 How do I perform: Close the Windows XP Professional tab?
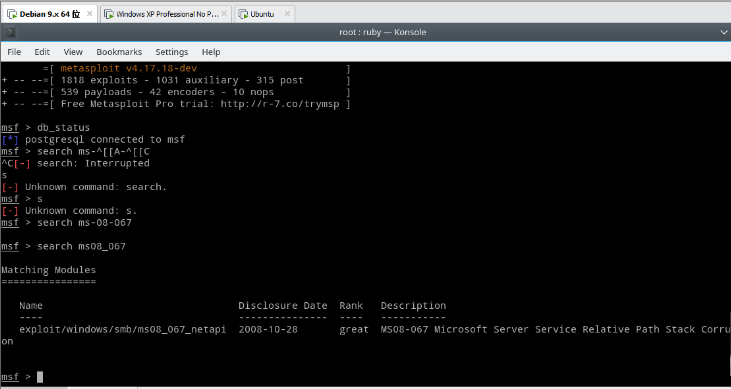click(x=224, y=14)
